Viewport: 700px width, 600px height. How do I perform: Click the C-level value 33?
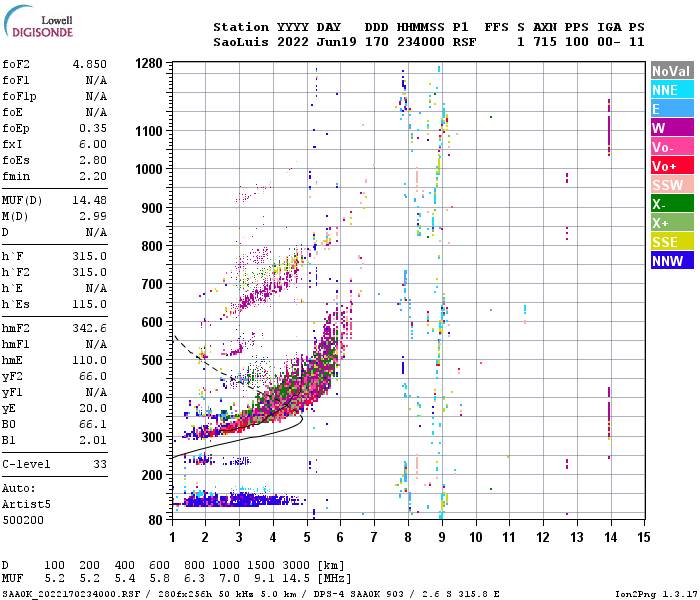tap(100, 464)
